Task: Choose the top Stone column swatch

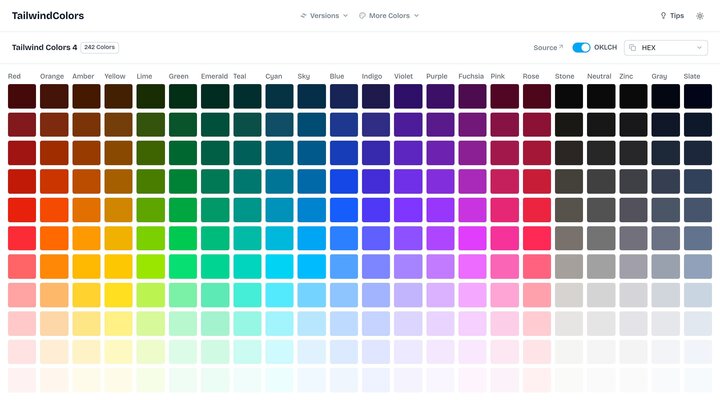Action: click(569, 96)
